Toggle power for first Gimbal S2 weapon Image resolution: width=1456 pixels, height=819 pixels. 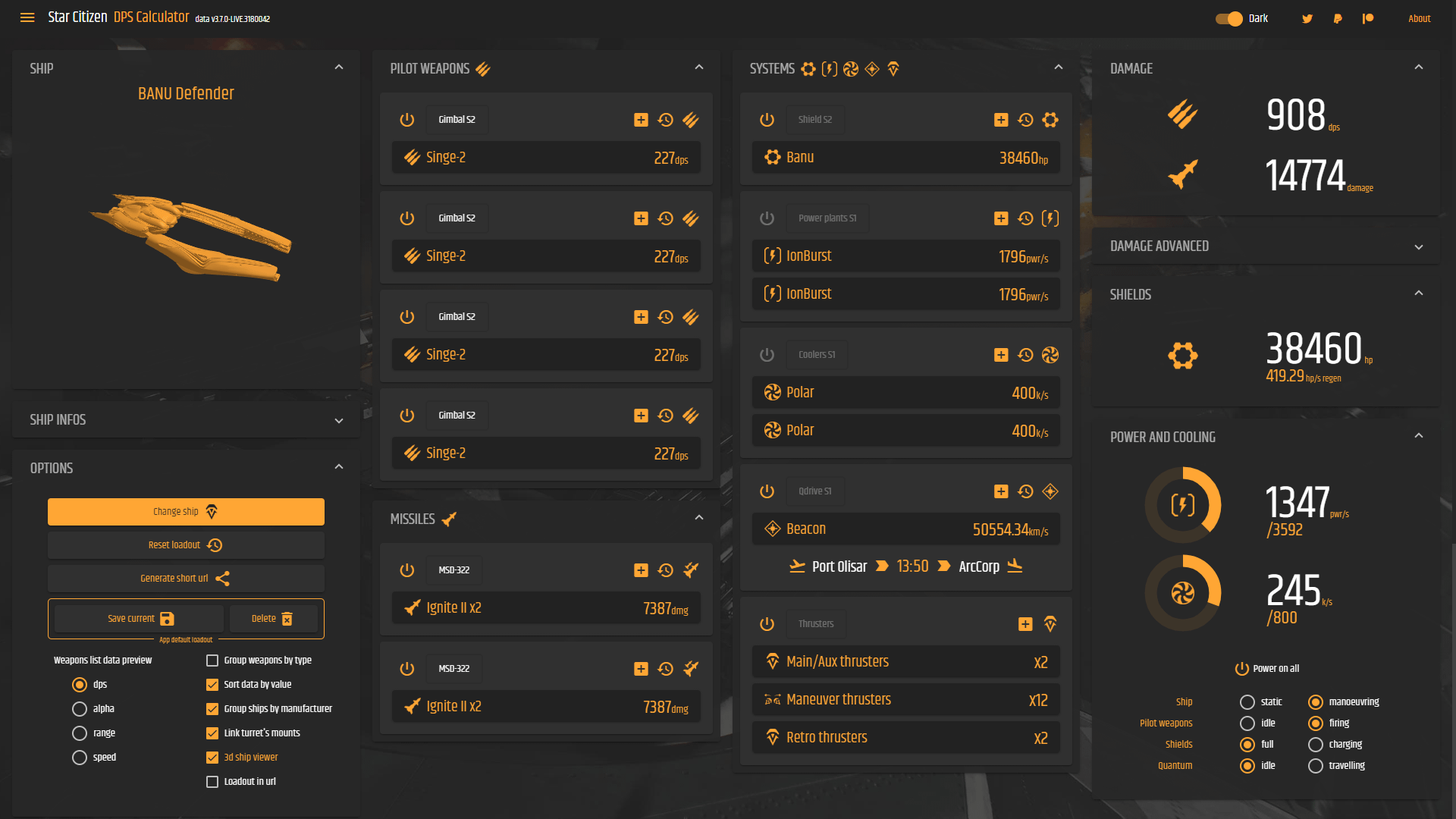pyautogui.click(x=407, y=120)
